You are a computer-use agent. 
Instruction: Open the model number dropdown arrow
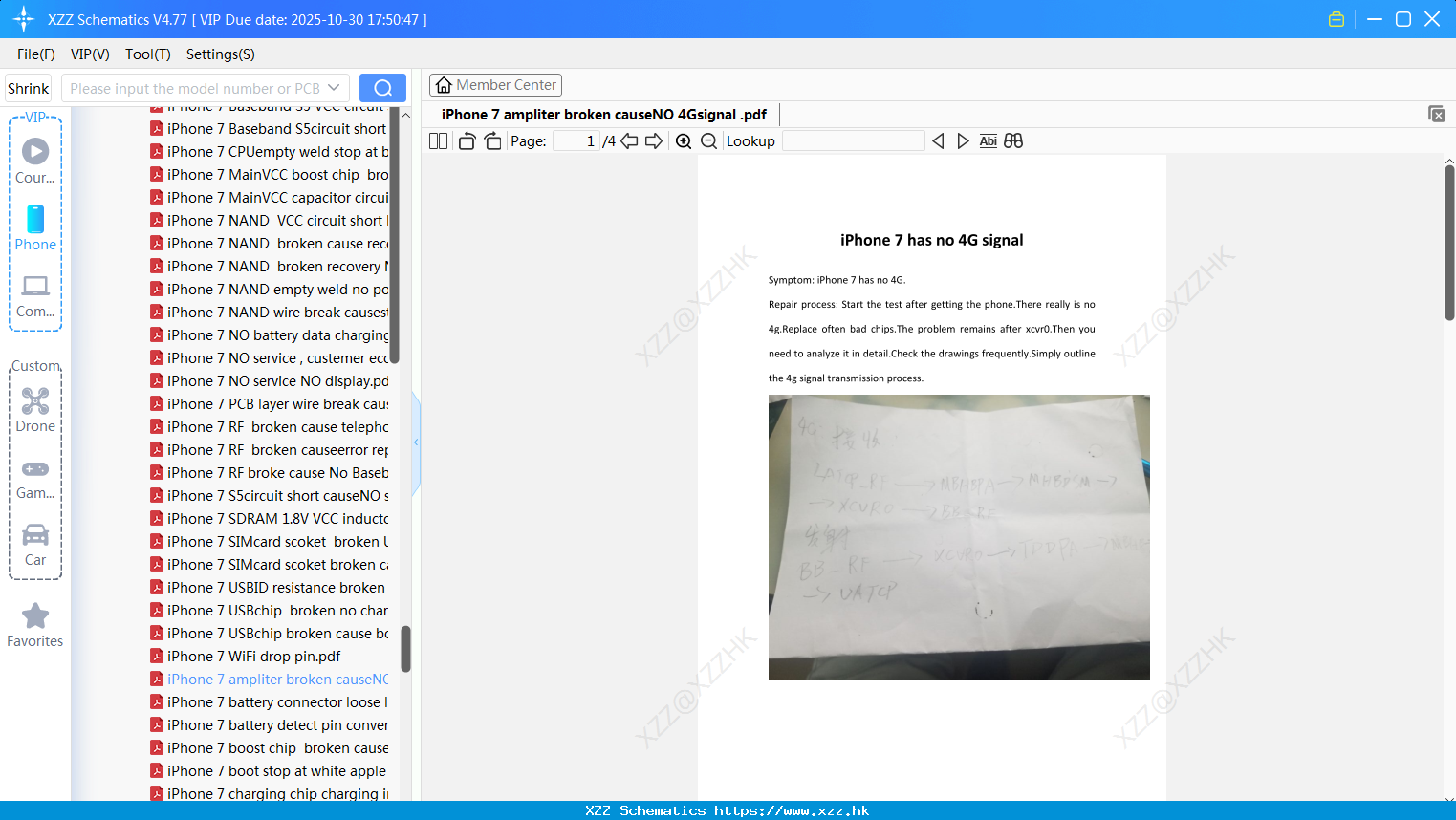click(334, 88)
